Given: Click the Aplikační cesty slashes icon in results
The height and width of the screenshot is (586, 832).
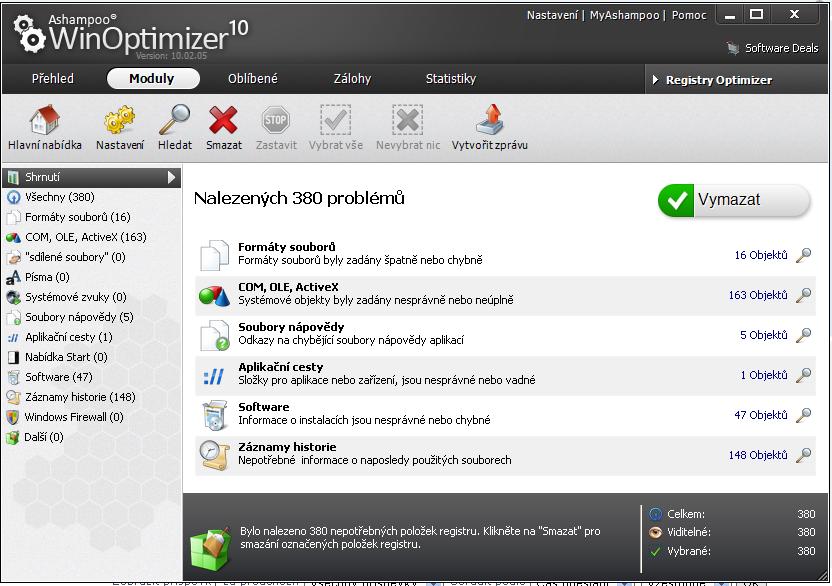Looking at the screenshot, I should [213, 376].
